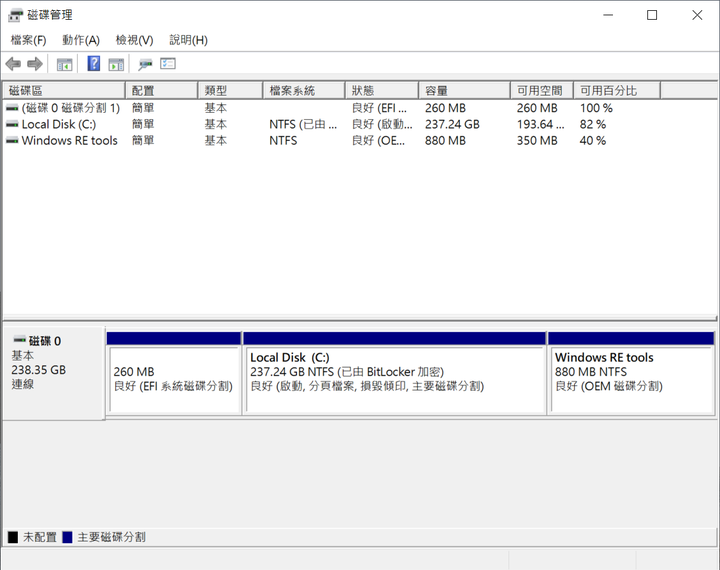The height and width of the screenshot is (570, 720).
Task: Open the 說明(H) menu
Action: (x=188, y=40)
